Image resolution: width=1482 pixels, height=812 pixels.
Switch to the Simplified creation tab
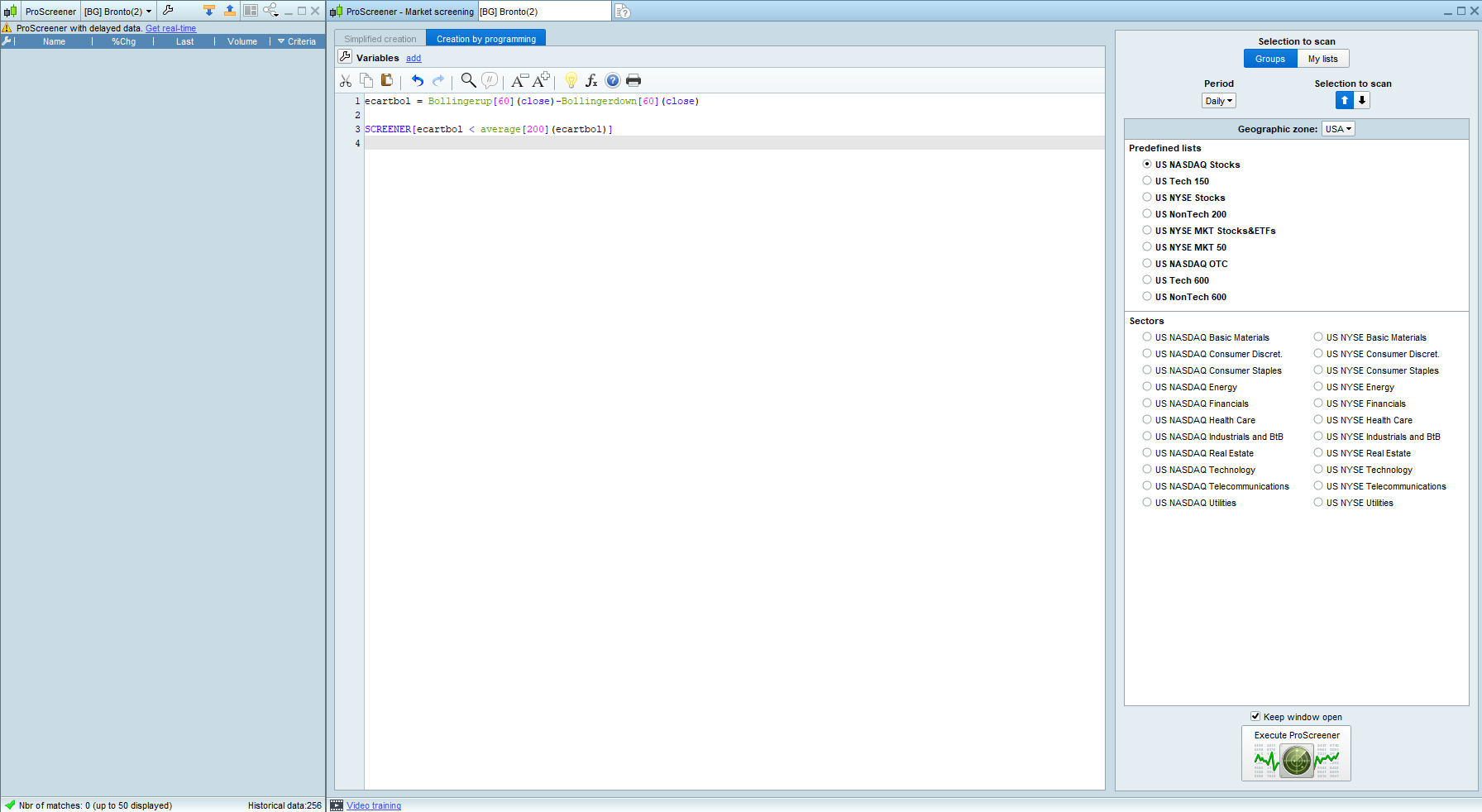[380, 39]
